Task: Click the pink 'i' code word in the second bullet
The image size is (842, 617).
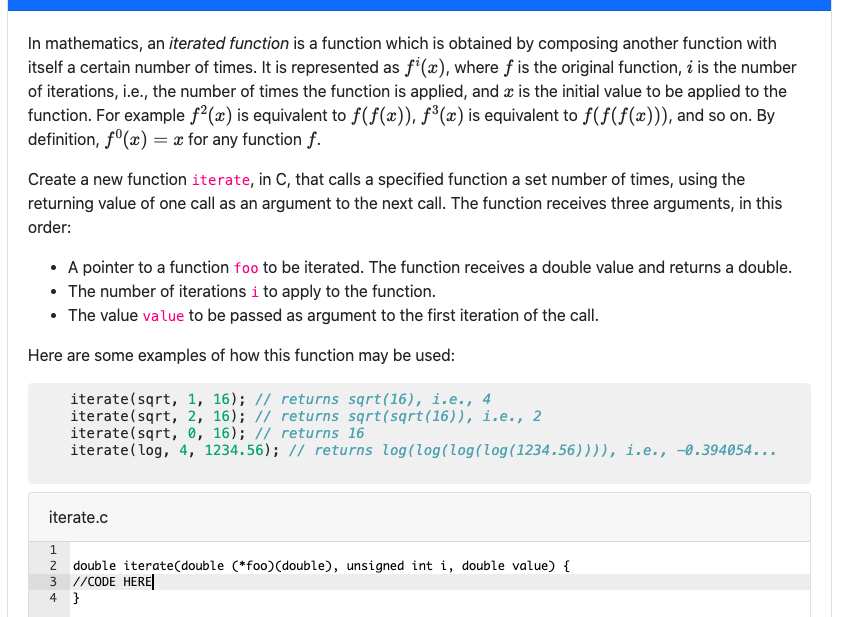Action: [x=255, y=292]
